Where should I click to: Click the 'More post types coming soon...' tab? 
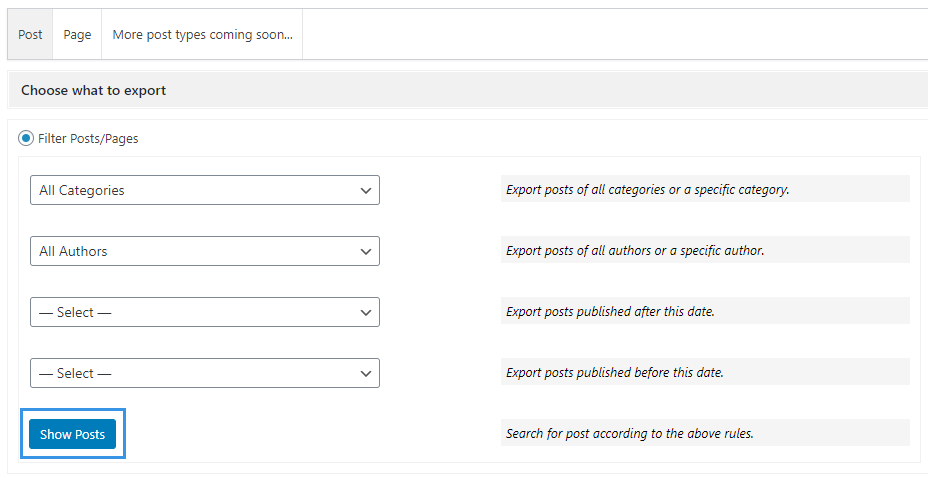(202, 34)
